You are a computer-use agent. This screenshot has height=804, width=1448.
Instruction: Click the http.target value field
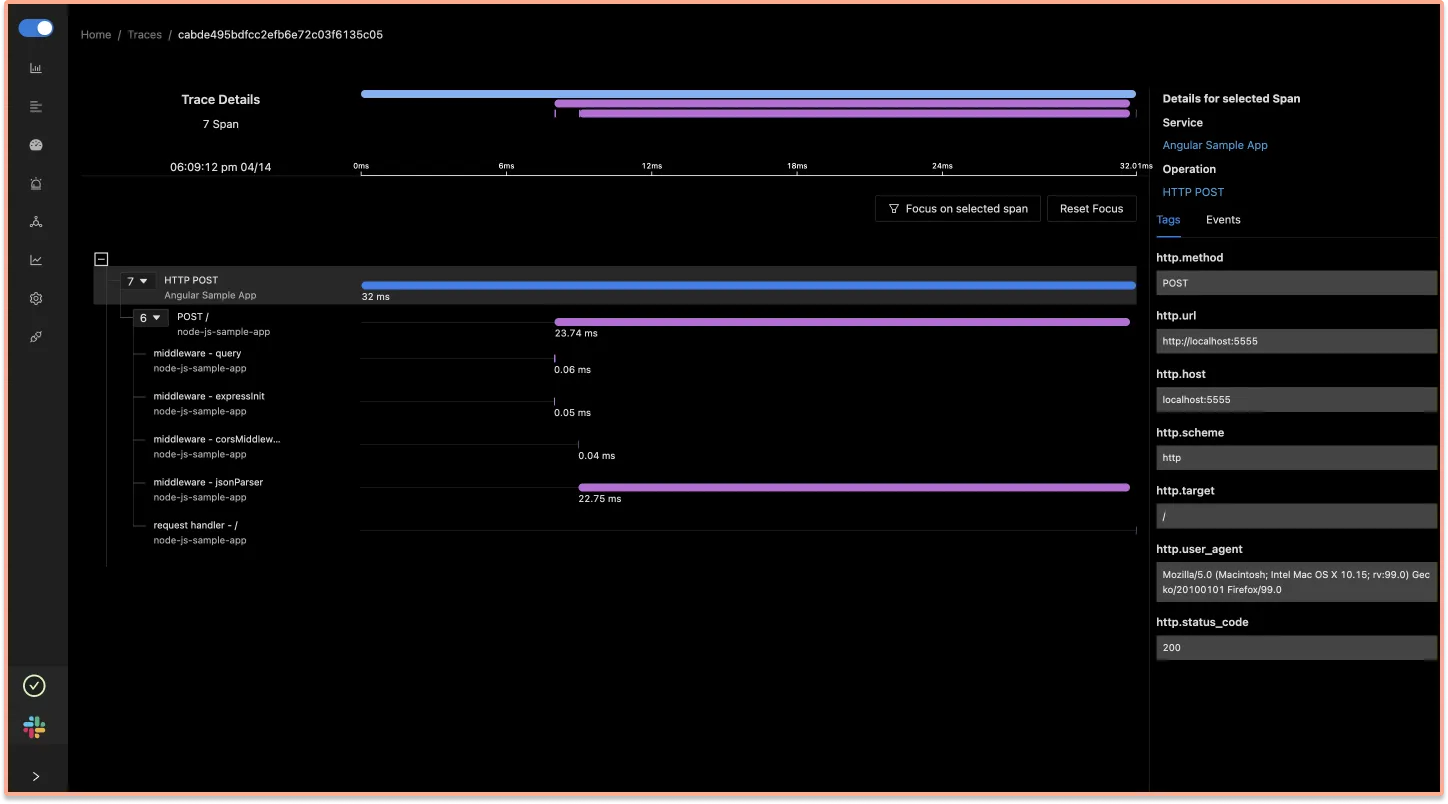point(1296,516)
